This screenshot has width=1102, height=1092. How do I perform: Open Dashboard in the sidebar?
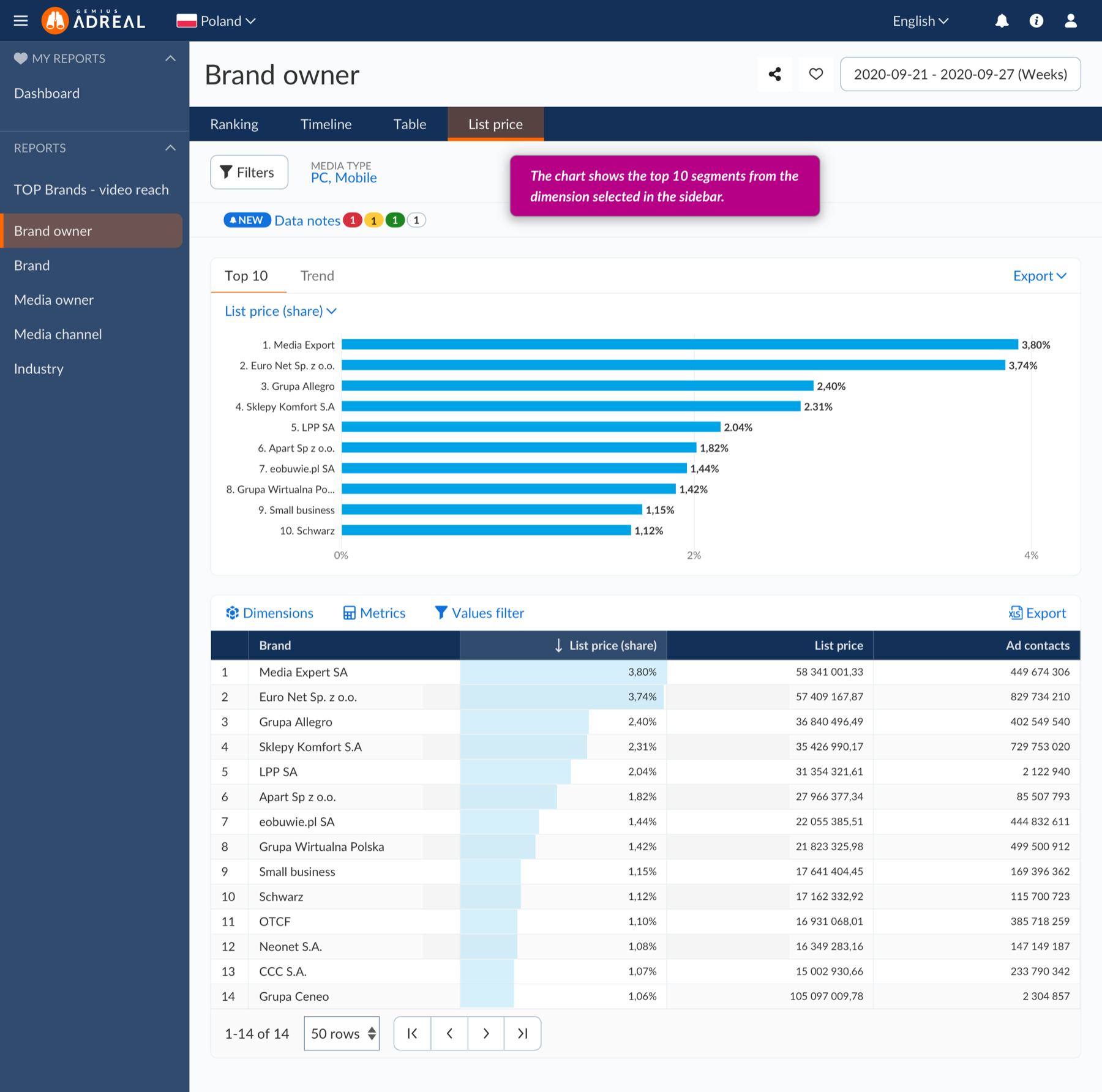pyautogui.click(x=47, y=93)
